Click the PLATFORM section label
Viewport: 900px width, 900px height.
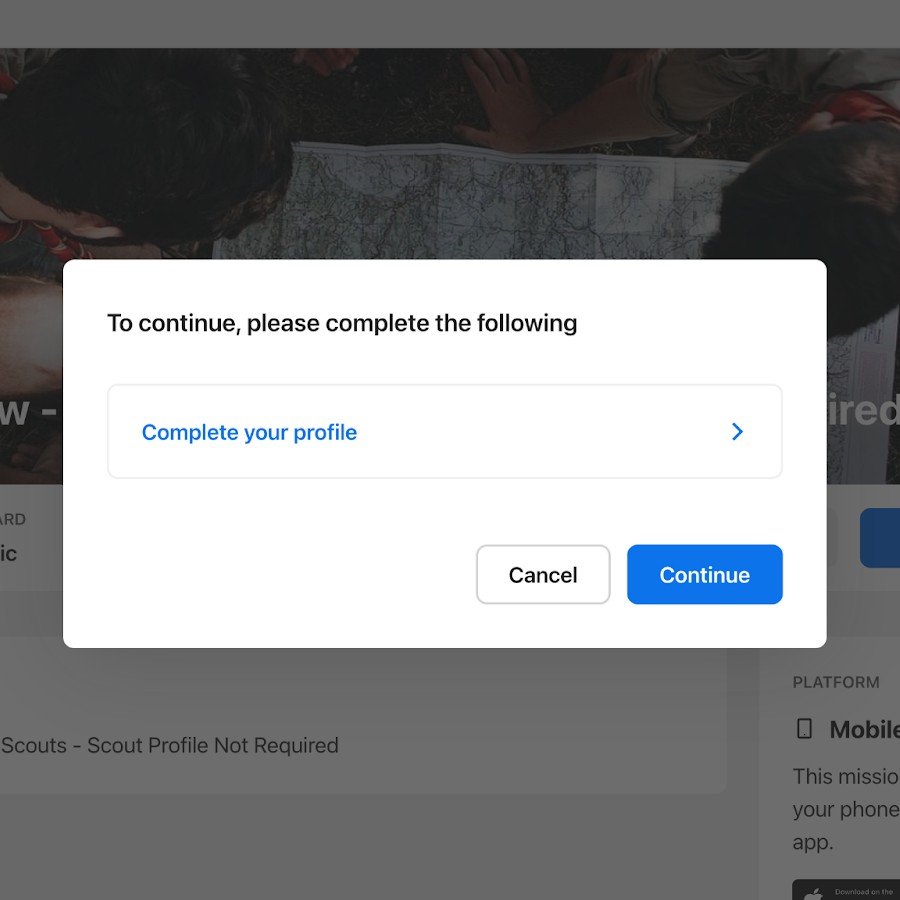coord(836,682)
